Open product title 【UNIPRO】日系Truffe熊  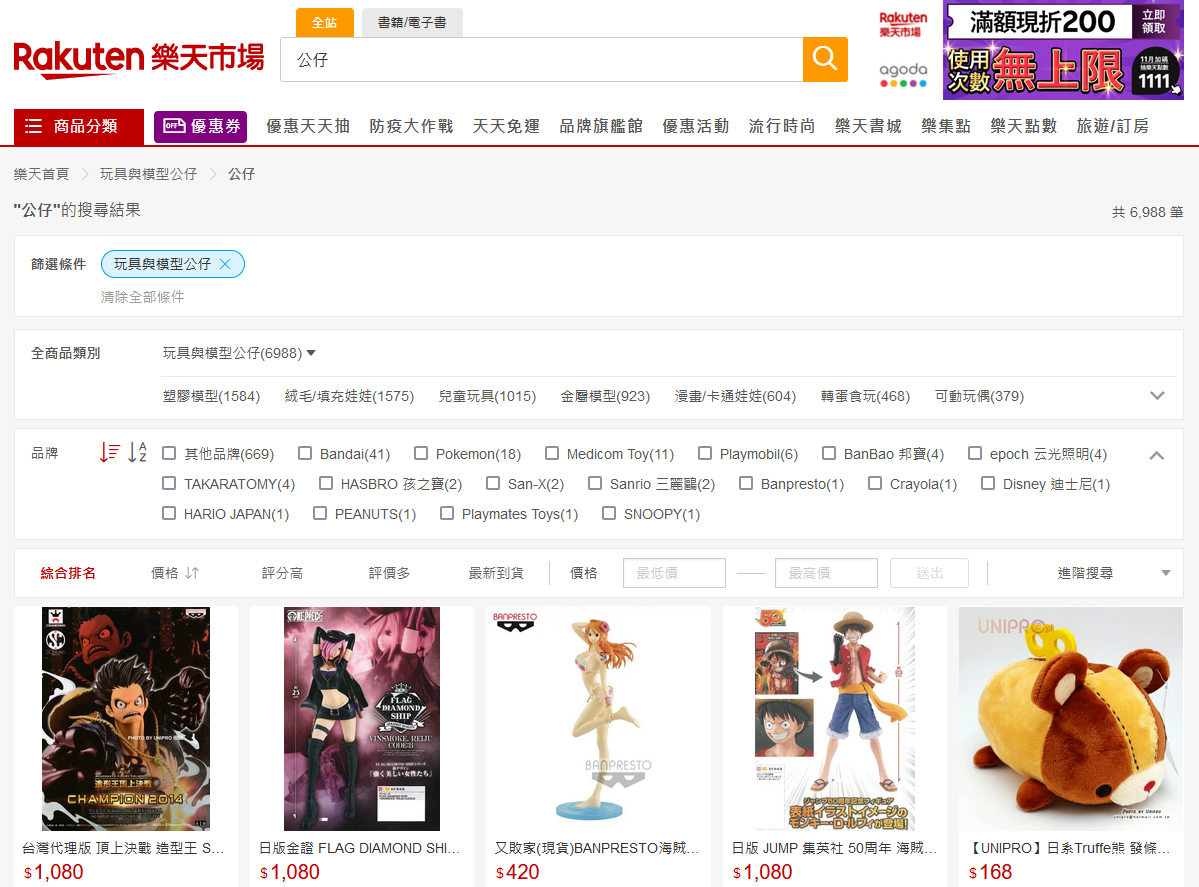coord(1069,848)
